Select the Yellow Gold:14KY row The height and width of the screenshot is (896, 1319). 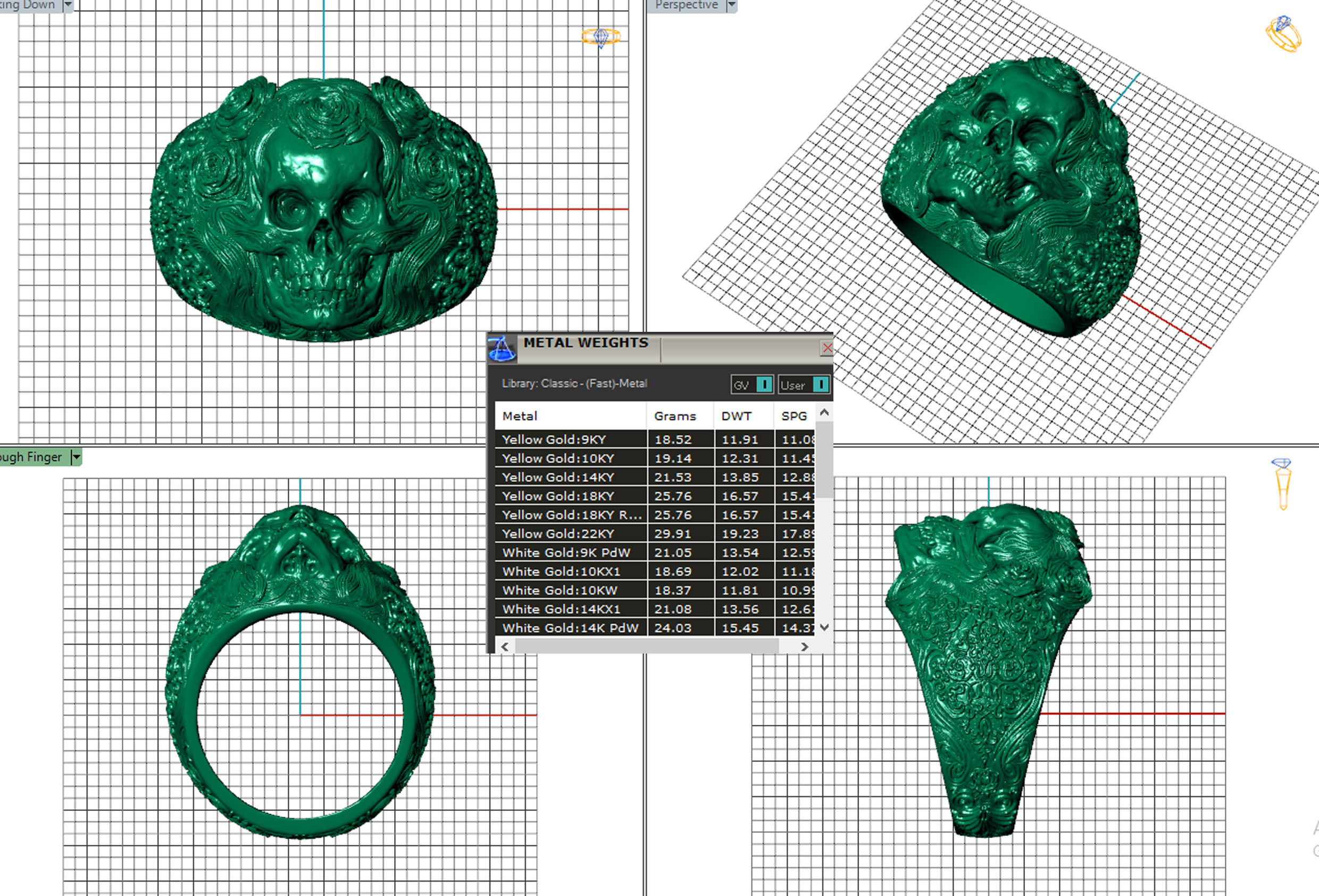coord(655,476)
